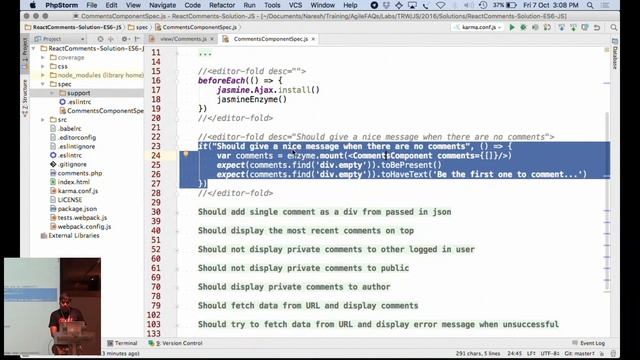This screenshot has height=360, width=640.
Task: Click the .gitignore file icon
Action: pos(53,164)
